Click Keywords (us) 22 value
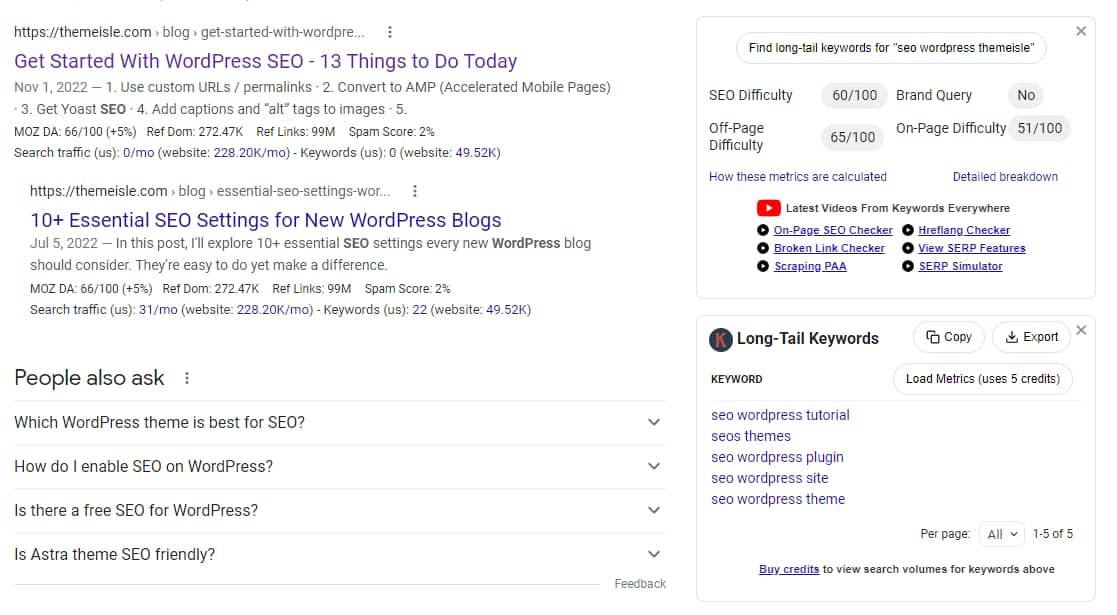The width and height of the screenshot is (1117, 615). 420,309
